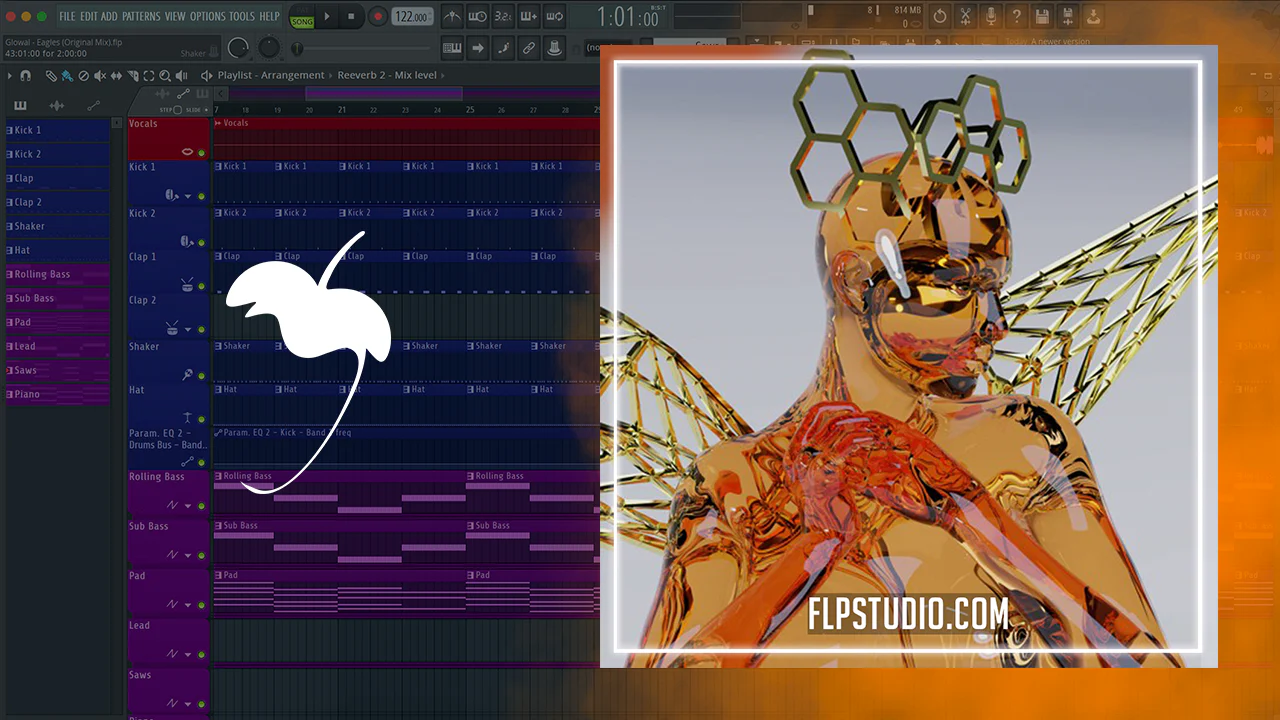Screen dimensions: 1280x720
Task: Open the VIEW menu
Action: tap(175, 16)
